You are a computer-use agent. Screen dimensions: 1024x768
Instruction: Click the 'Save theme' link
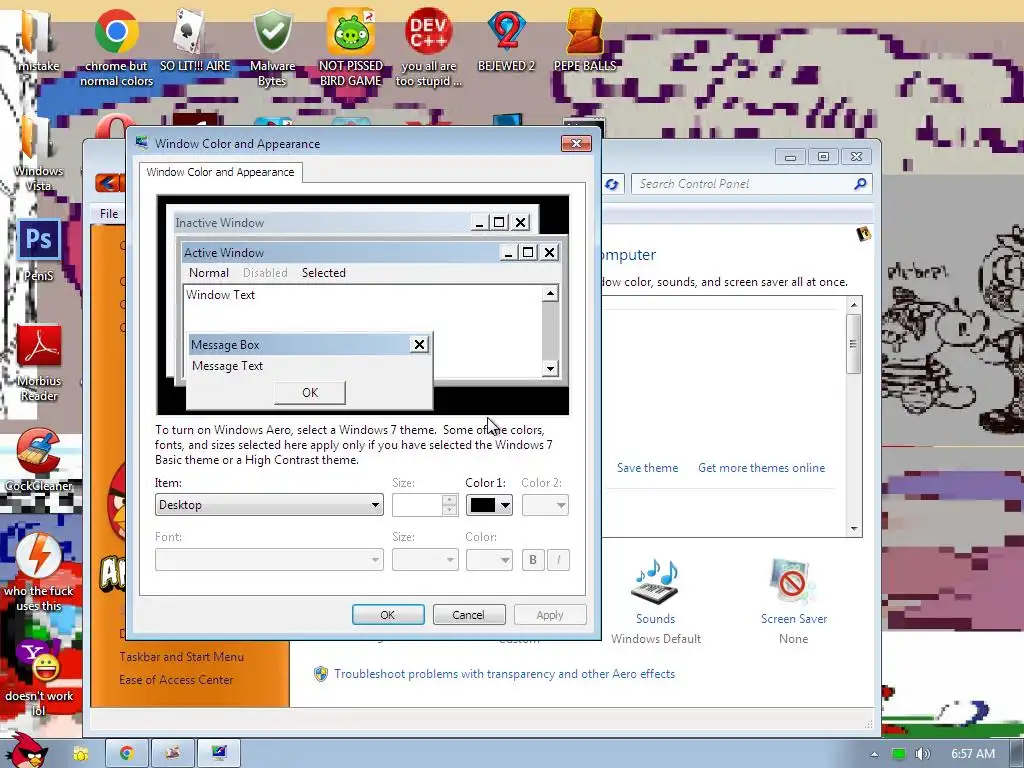647,468
